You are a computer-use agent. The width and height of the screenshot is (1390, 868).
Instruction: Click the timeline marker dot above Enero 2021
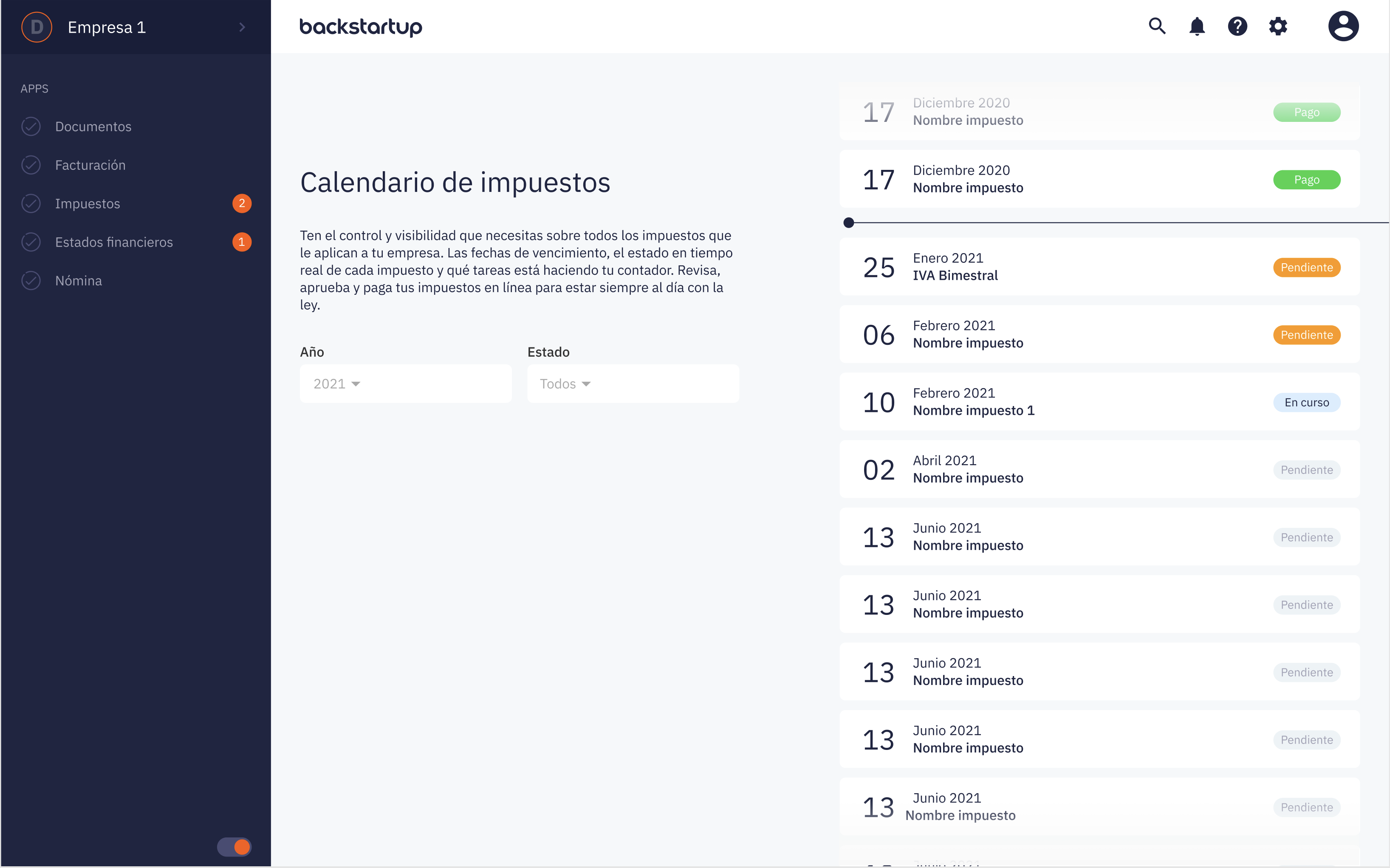coord(848,223)
